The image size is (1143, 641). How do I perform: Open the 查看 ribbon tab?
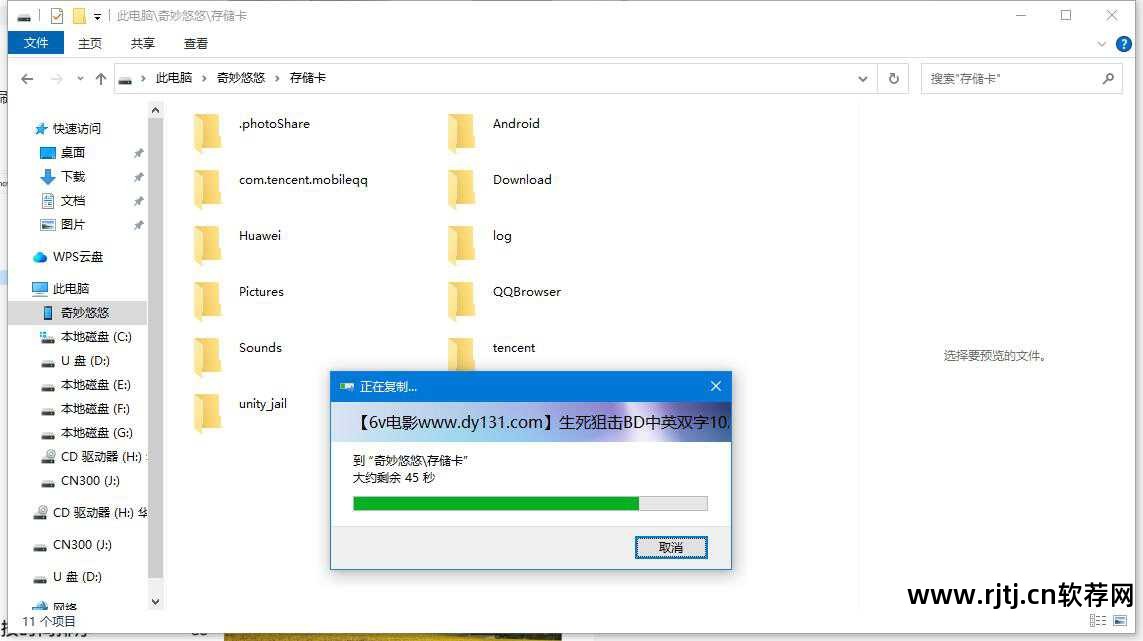(195, 44)
